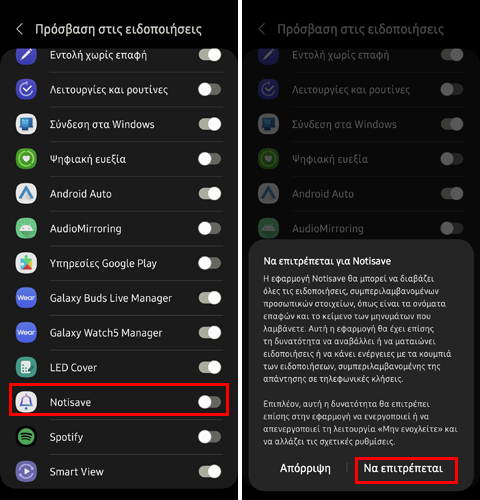Switch off the Android Auto toggle
480x500 pixels.
point(210,193)
